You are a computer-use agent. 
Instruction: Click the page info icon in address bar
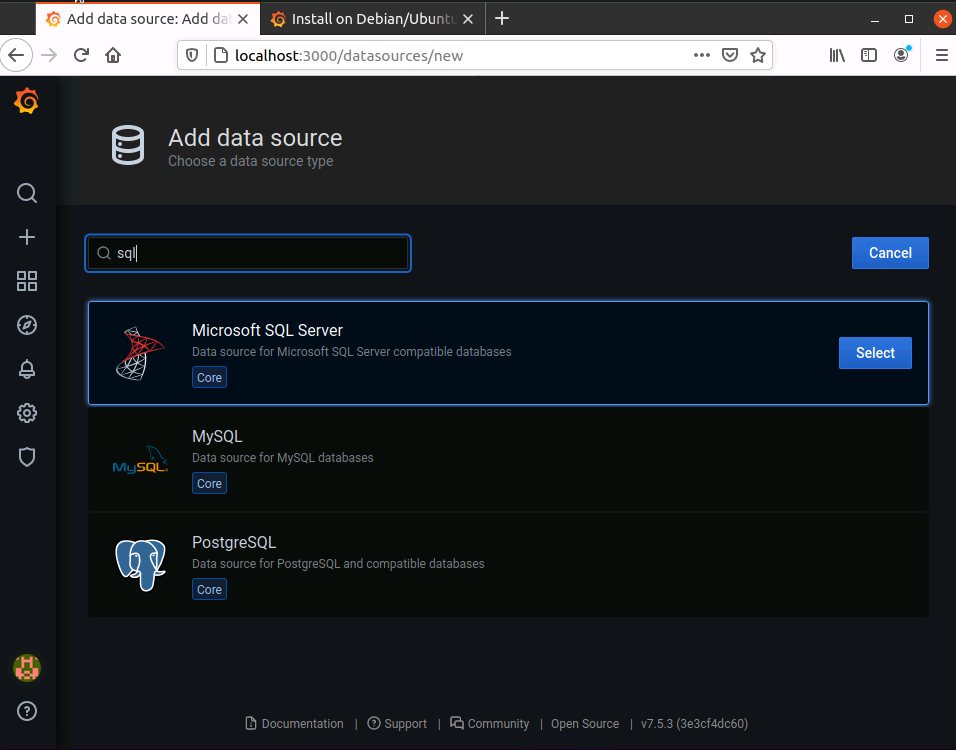tap(221, 55)
